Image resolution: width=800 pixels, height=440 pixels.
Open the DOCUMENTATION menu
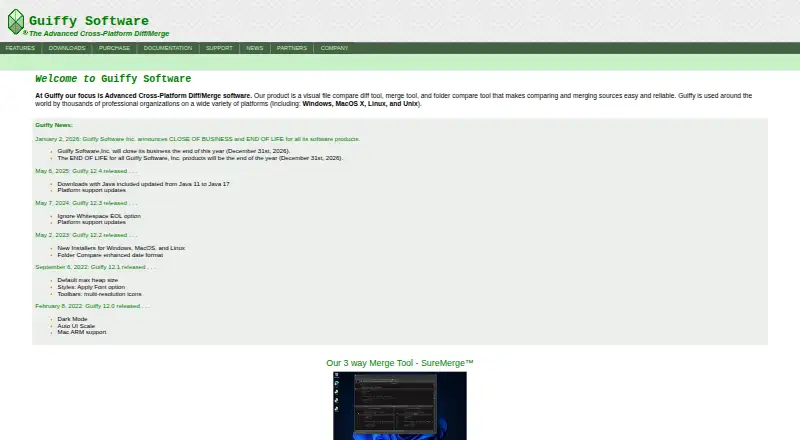pos(168,48)
